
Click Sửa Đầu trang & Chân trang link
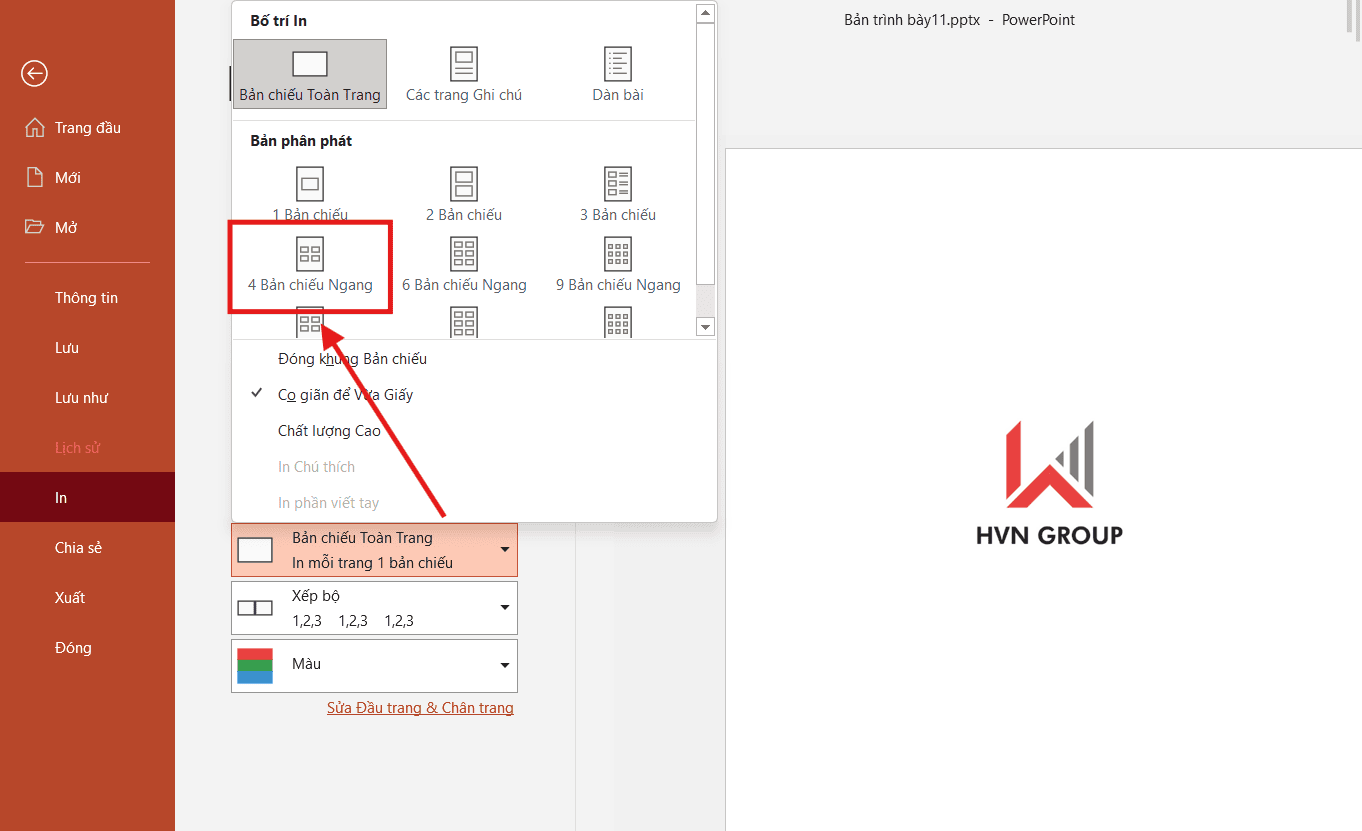(420, 707)
